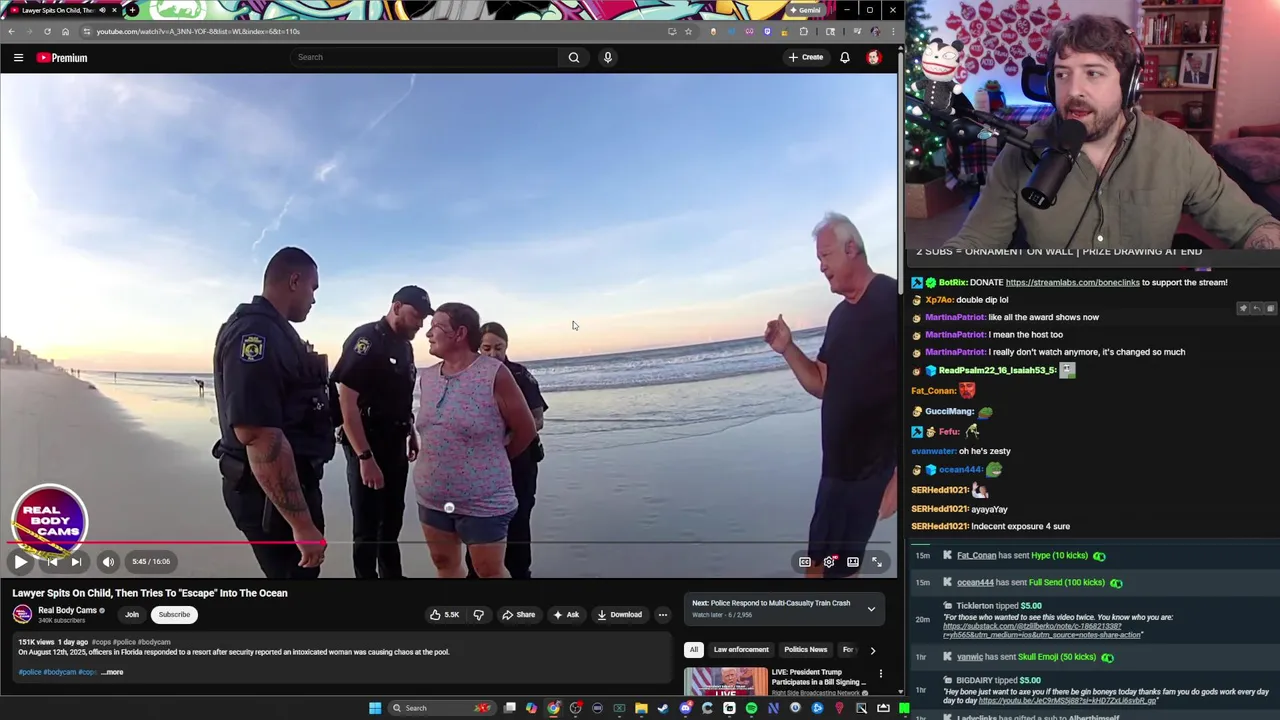The image size is (1280, 720).
Task: Skip to the next video in playlist
Action: (x=76, y=562)
